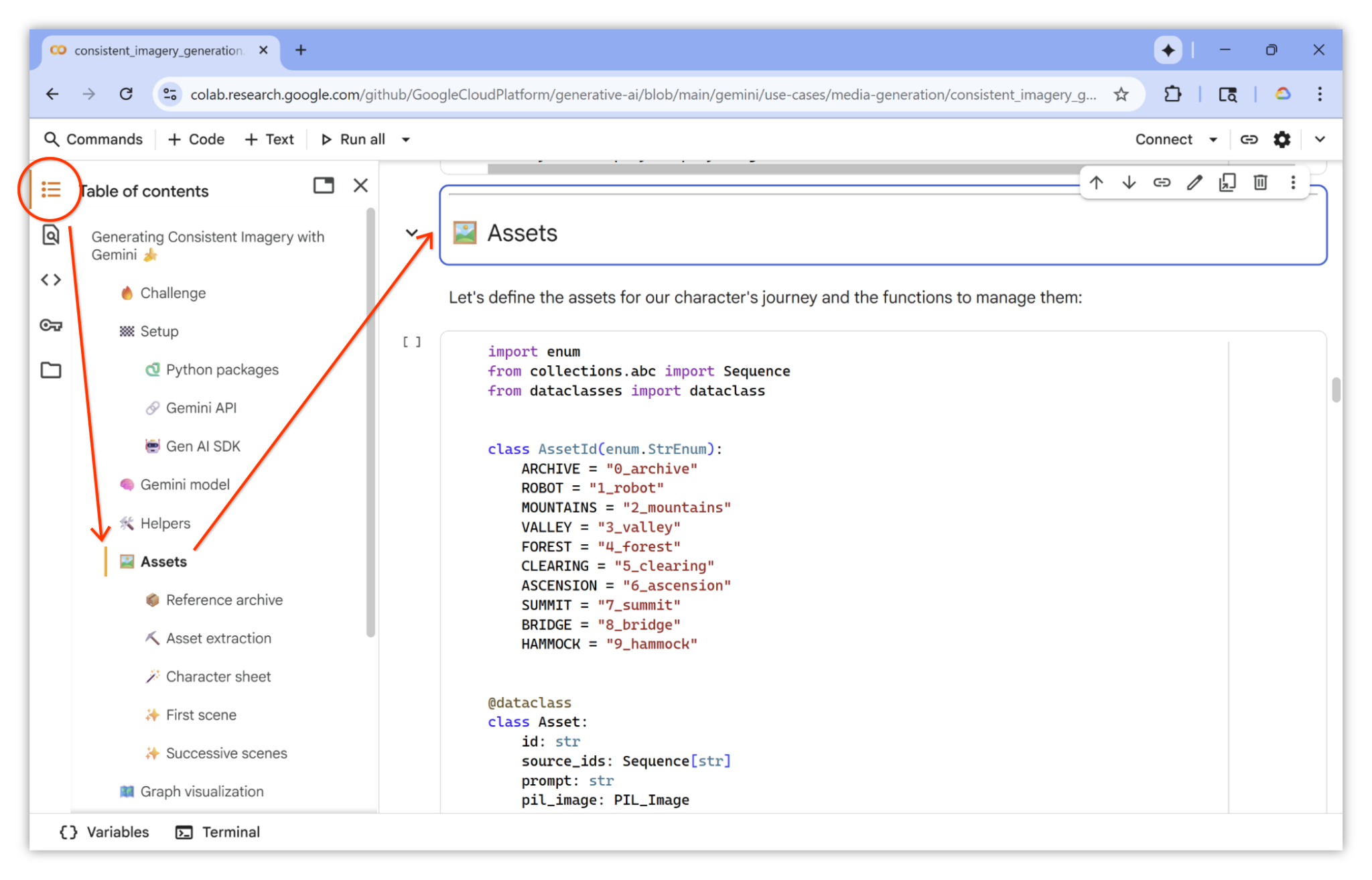Collapse the Assets section chevron
This screenshot has width=1372, height=880.
[x=412, y=233]
